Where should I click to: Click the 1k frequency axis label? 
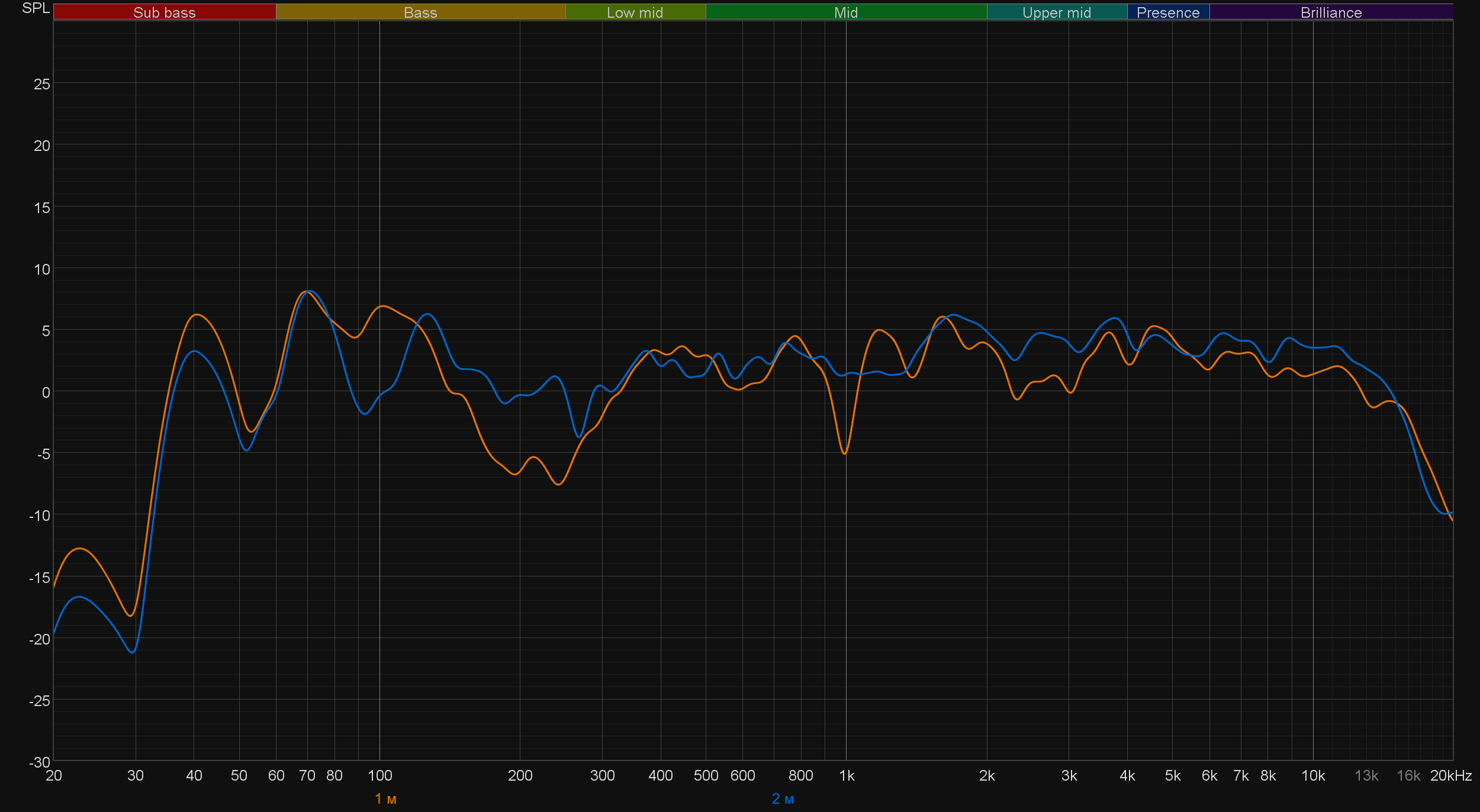[x=847, y=775]
